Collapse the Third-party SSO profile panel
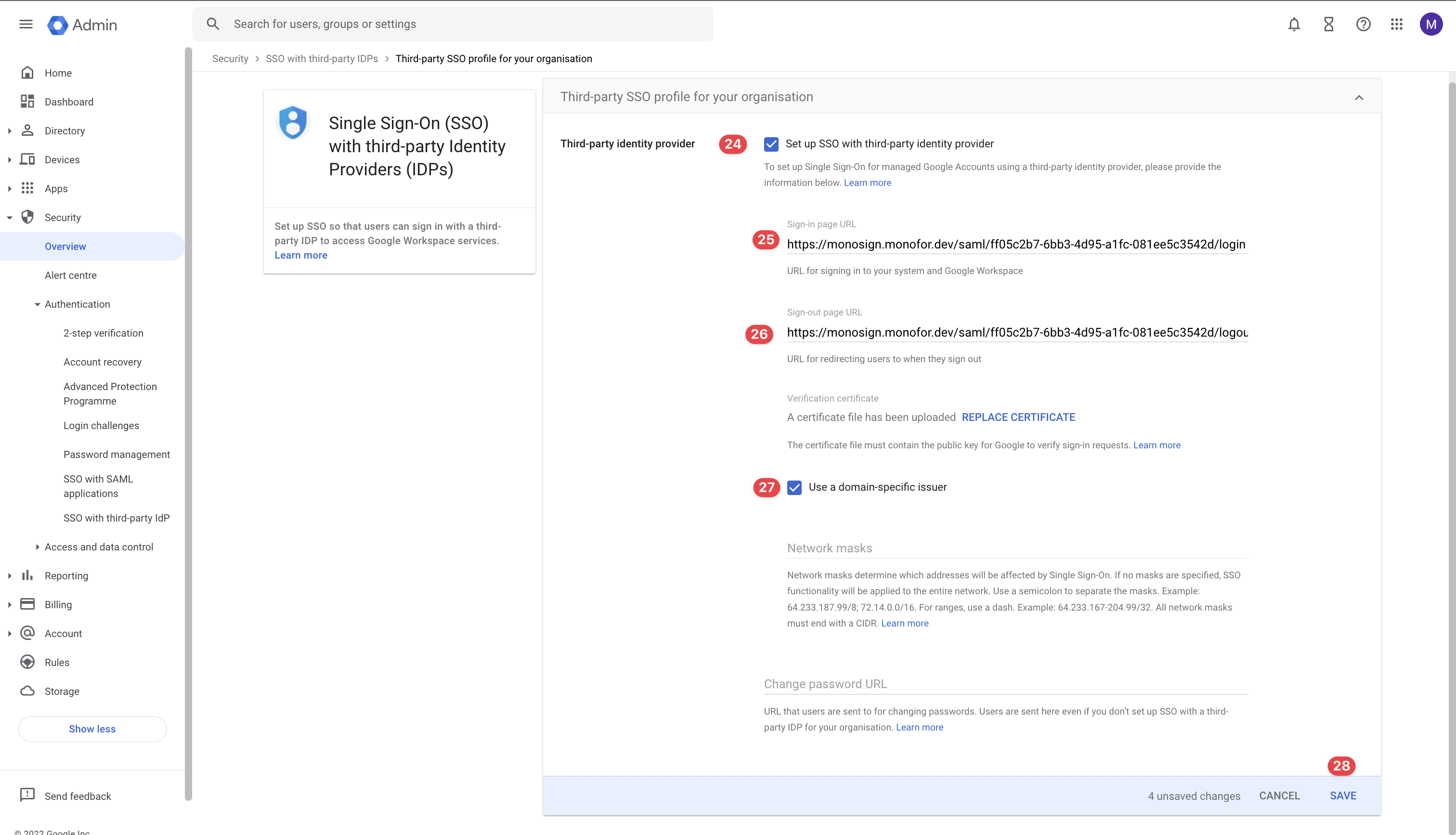Viewport: 1456px width, 835px height. click(x=1359, y=97)
